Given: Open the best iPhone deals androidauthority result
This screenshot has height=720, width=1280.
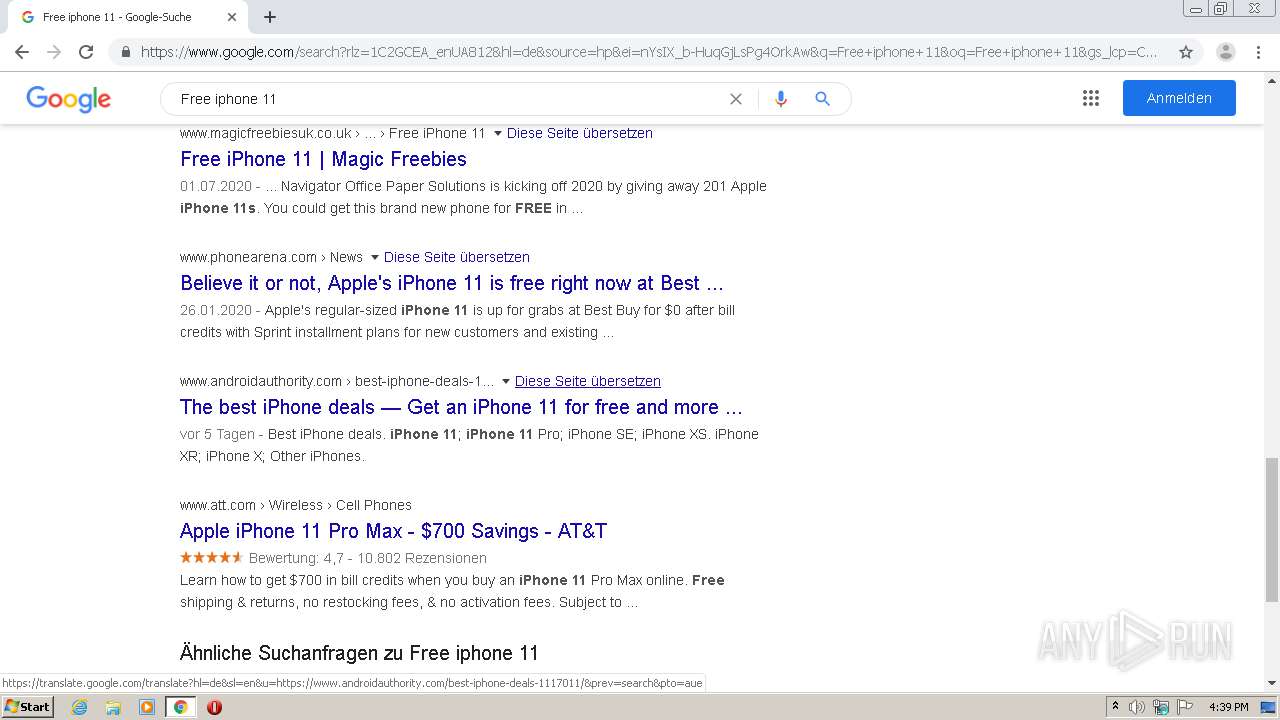Looking at the screenshot, I should click(x=461, y=407).
